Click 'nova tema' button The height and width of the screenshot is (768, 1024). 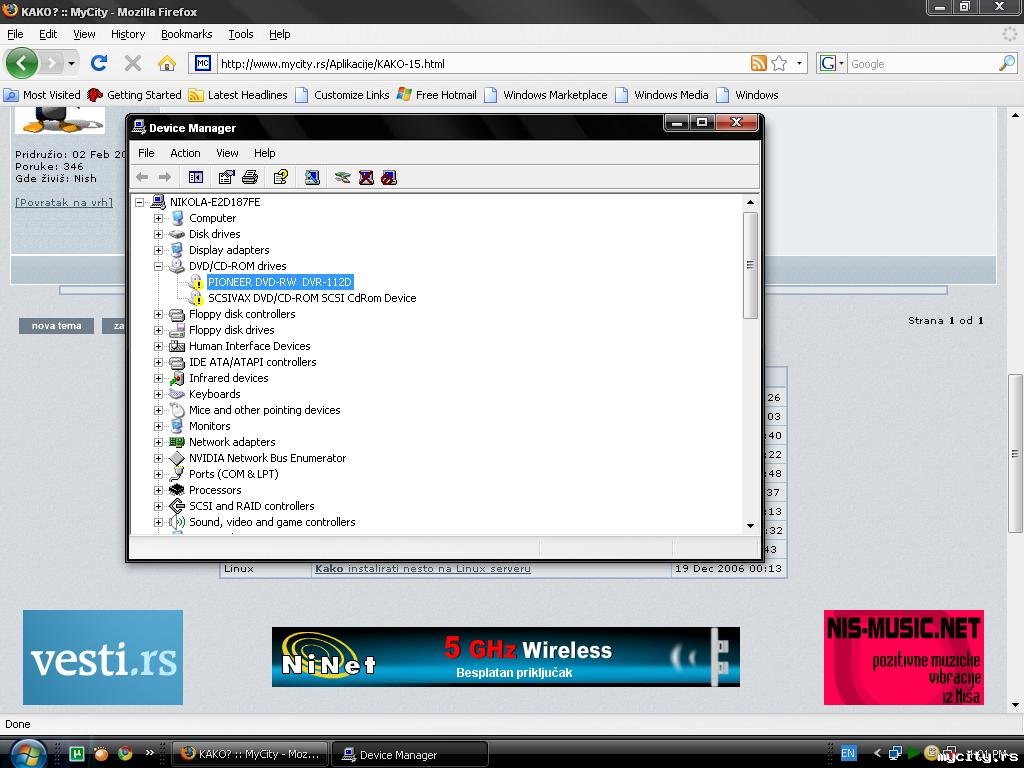coord(56,326)
